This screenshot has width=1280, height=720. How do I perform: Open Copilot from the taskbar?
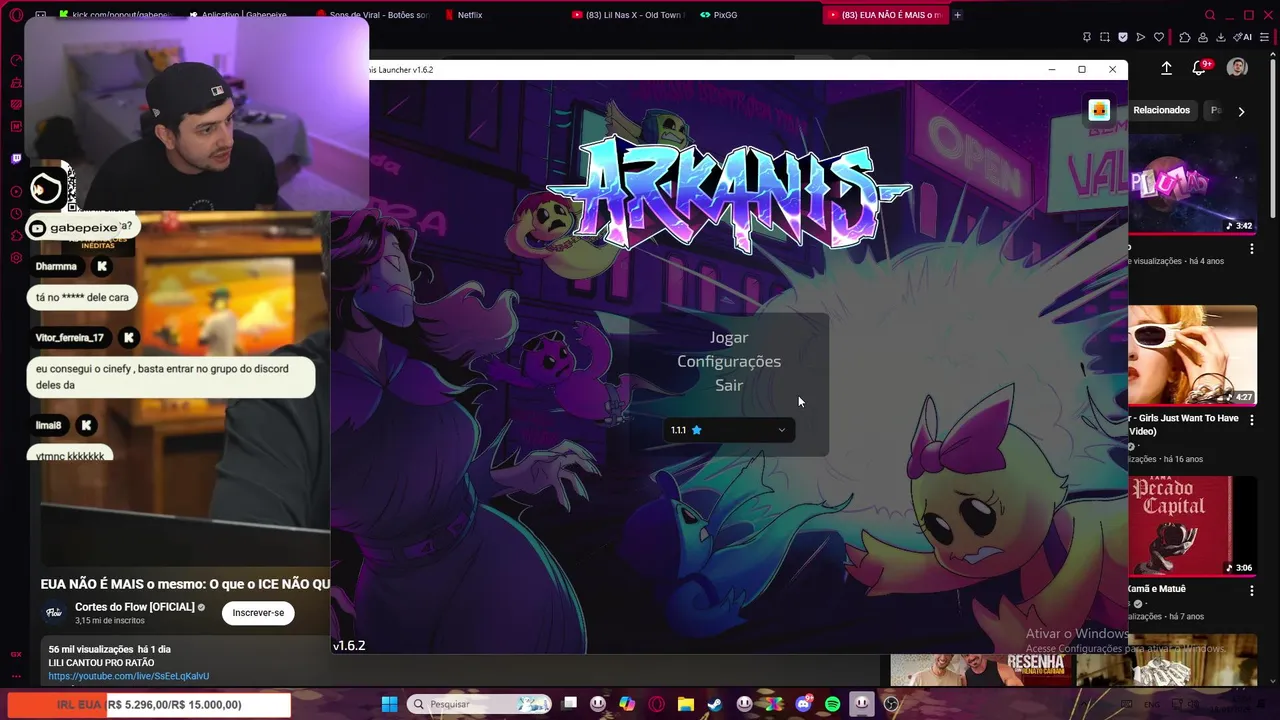[x=627, y=704]
